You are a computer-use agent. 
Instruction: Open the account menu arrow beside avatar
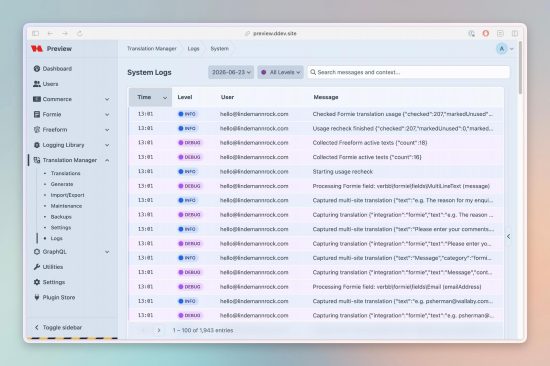pos(511,49)
